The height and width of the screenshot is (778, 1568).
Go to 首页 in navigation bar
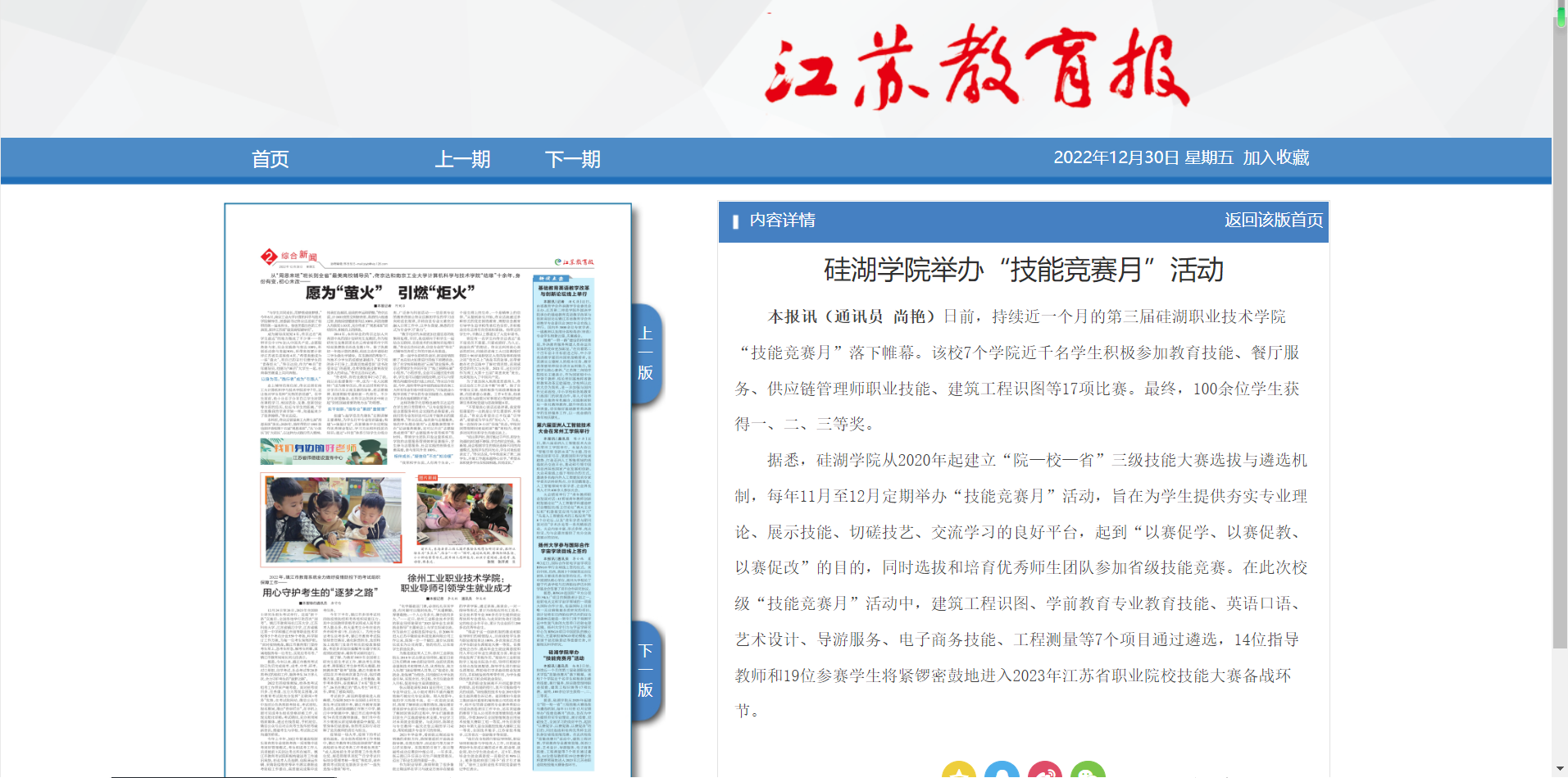click(270, 159)
